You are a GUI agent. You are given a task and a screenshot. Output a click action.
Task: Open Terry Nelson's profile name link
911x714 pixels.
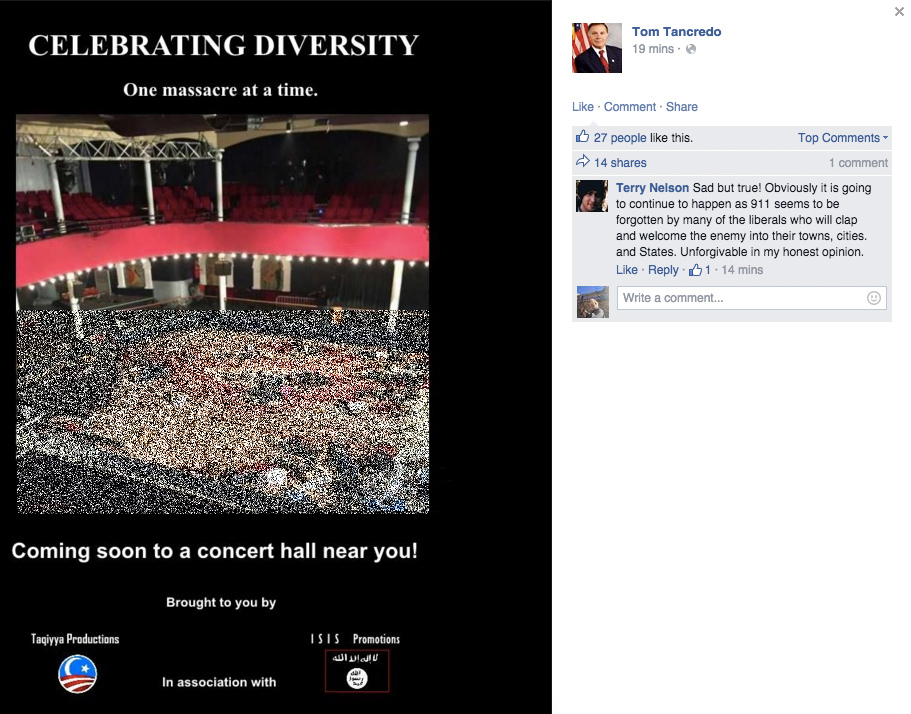click(652, 188)
